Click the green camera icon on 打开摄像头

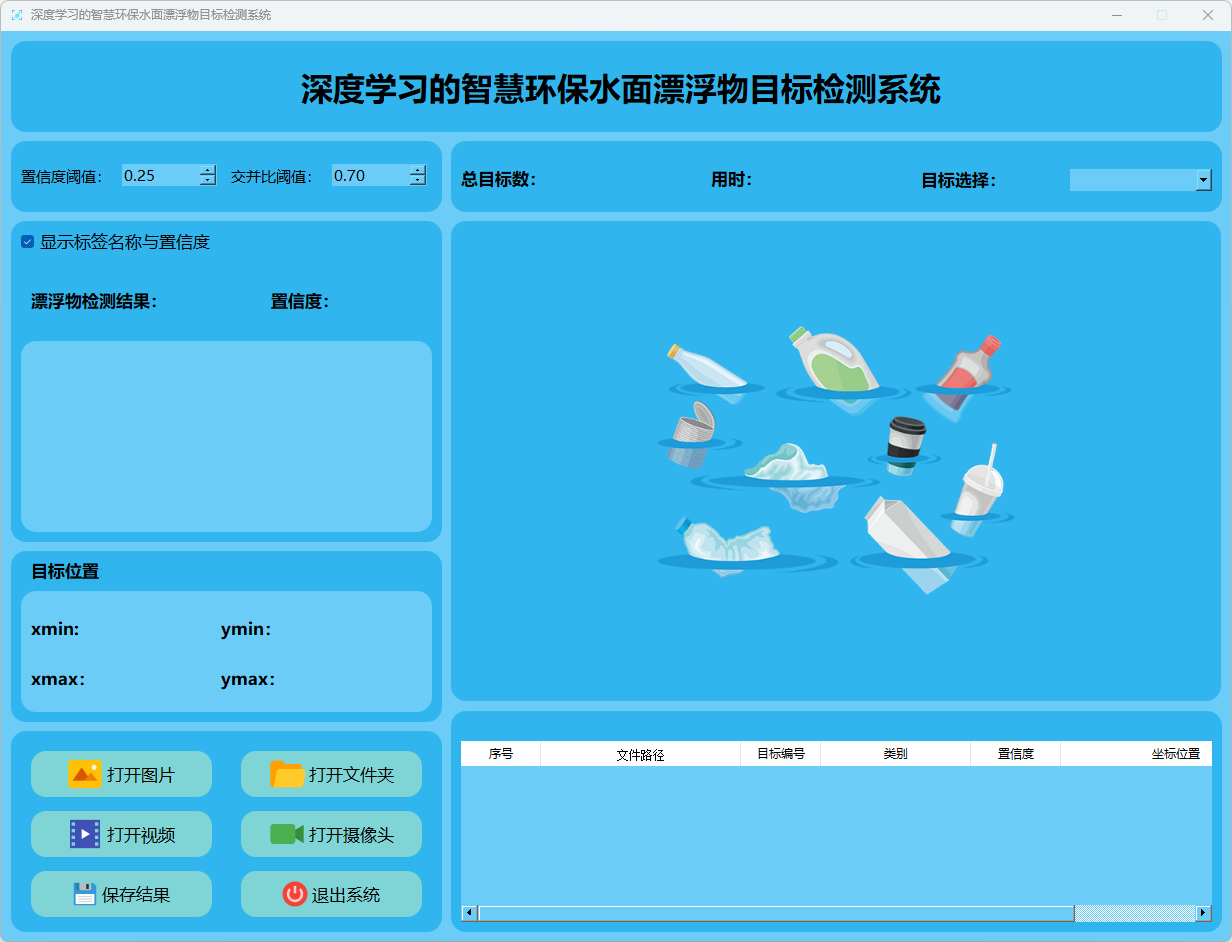pyautogui.click(x=286, y=834)
